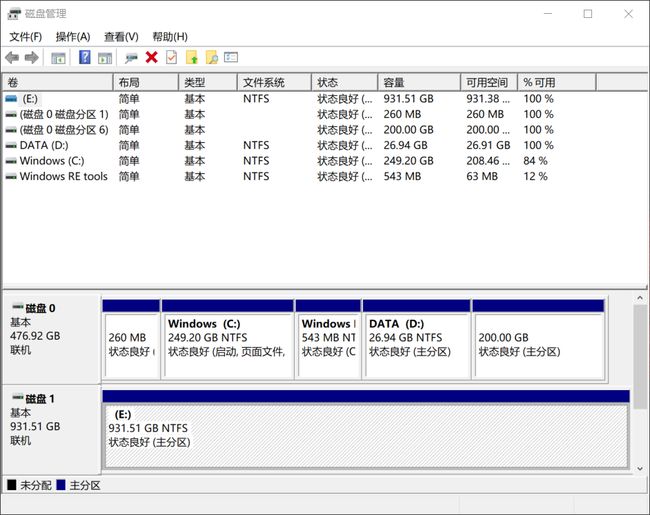This screenshot has width=650, height=515.
Task: Click the 磁盘 0 disk label panel
Action: point(52,339)
